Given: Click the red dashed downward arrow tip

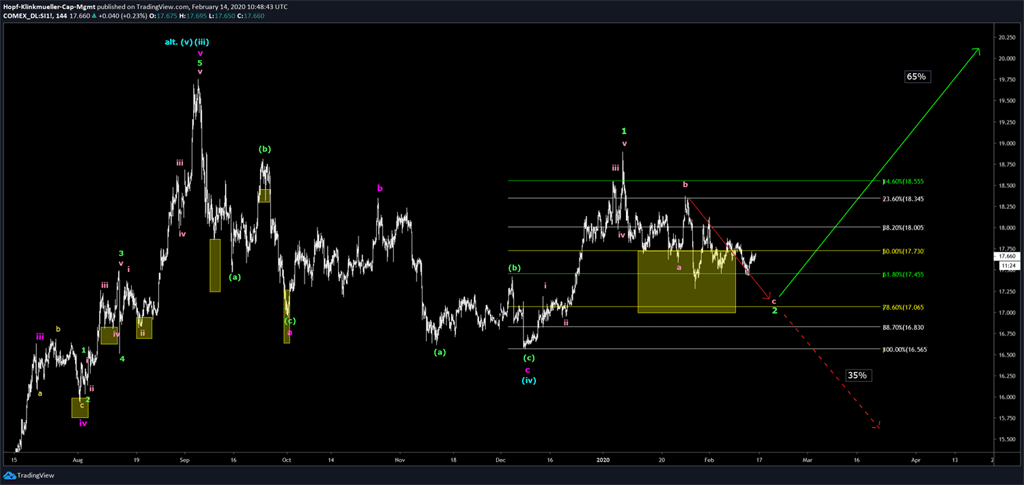Looking at the screenshot, I should click(877, 424).
